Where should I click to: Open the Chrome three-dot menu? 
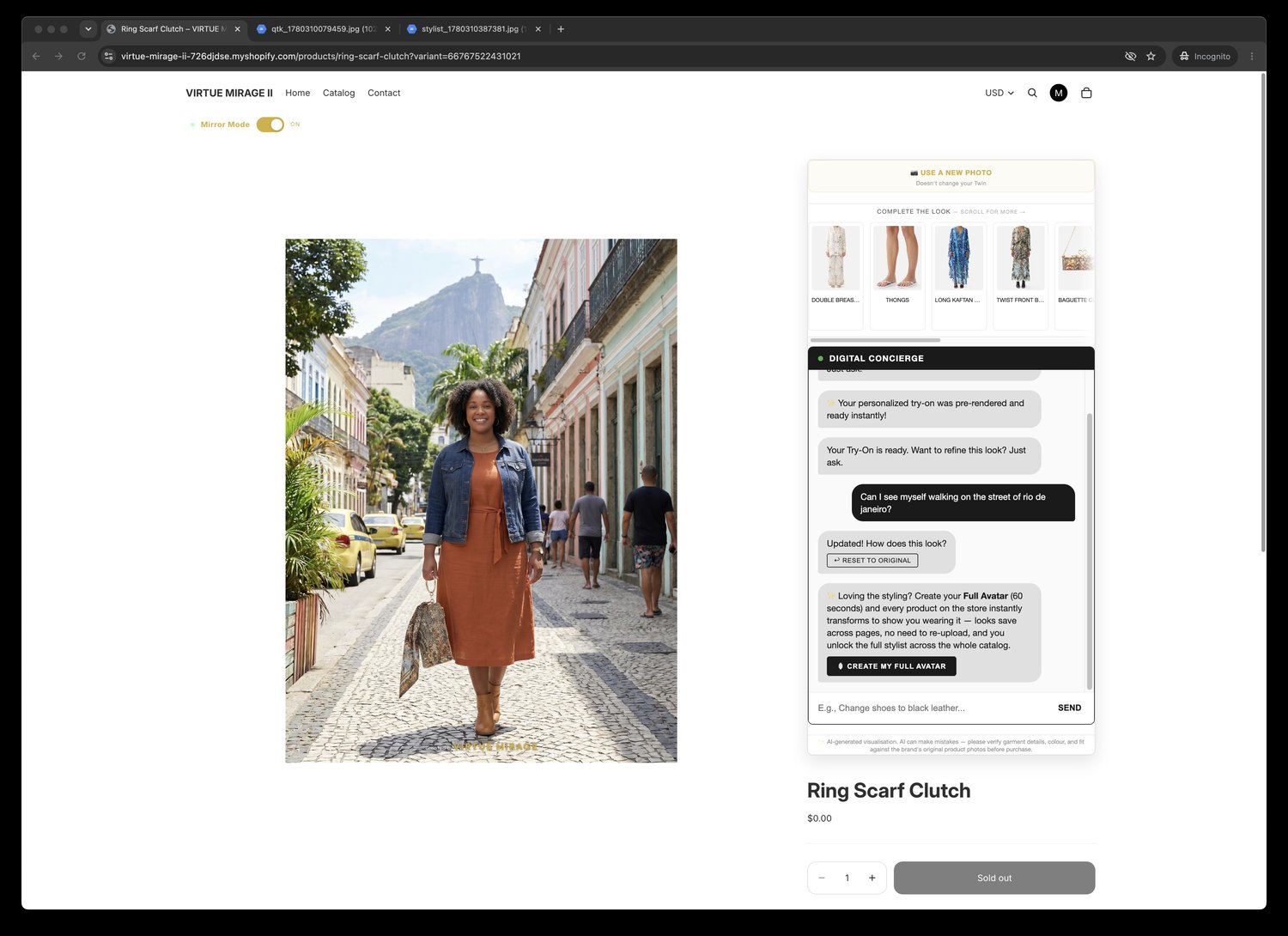pyautogui.click(x=1252, y=56)
